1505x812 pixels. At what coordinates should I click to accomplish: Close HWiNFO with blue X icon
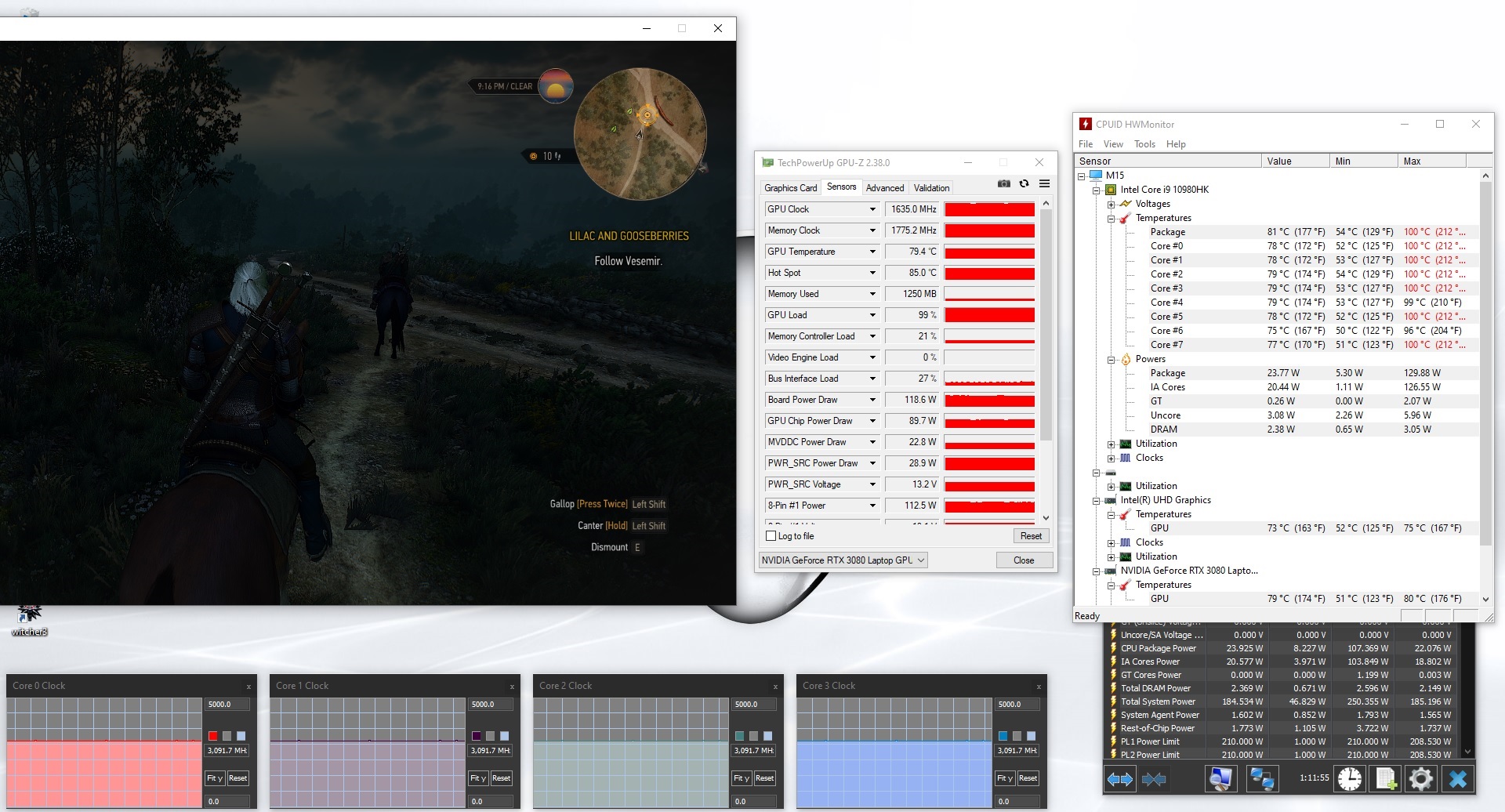click(1458, 779)
